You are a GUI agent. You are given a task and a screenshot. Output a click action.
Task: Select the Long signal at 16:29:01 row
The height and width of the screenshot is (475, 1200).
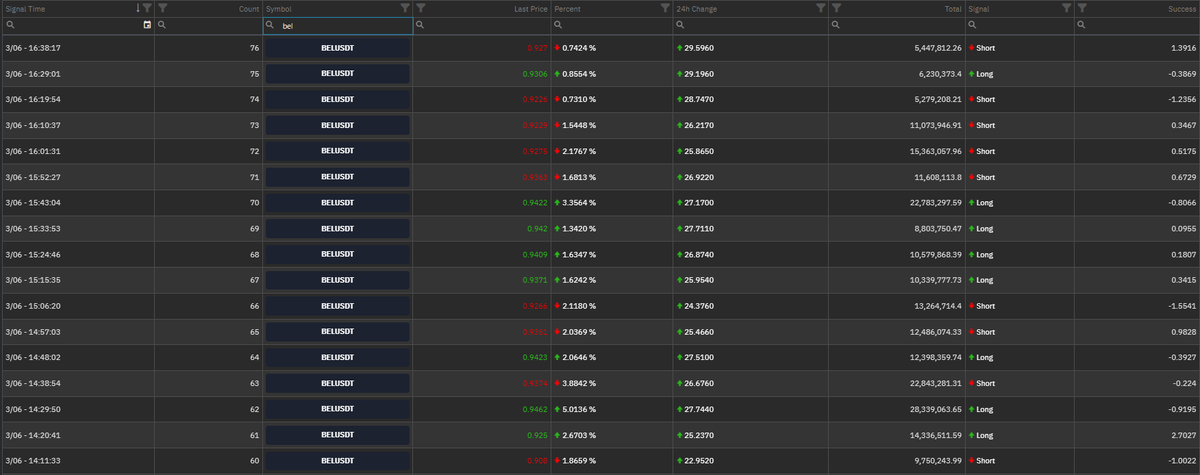(x=981, y=74)
